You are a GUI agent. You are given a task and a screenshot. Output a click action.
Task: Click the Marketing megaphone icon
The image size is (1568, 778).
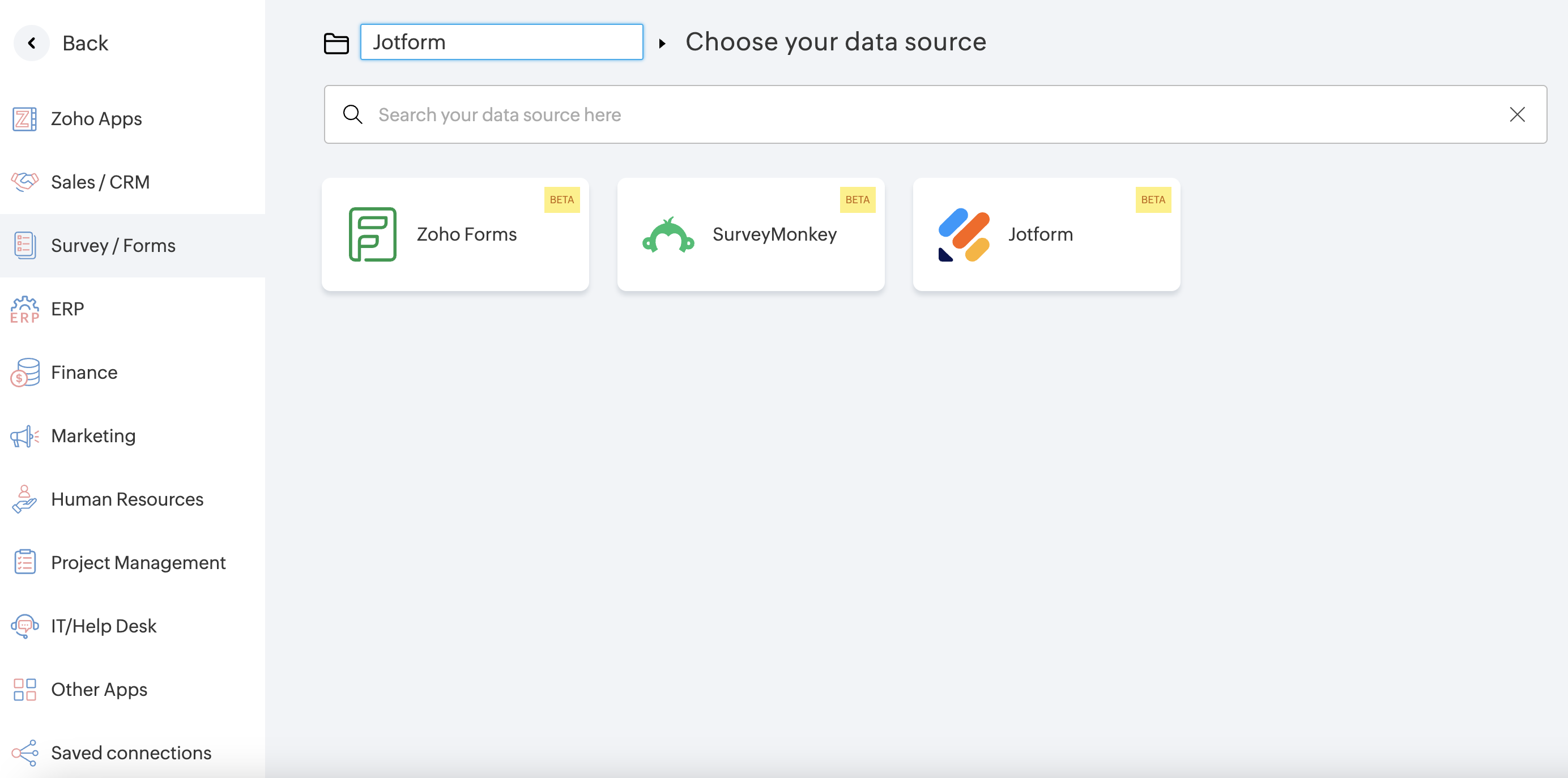pyautogui.click(x=24, y=436)
